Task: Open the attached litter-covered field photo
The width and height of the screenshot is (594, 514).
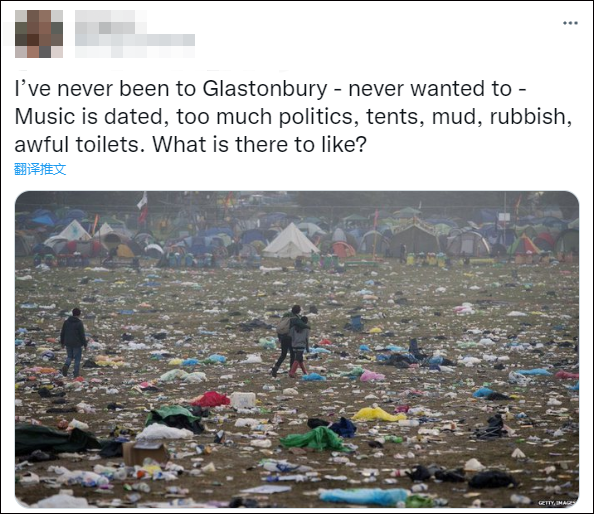Action: coord(297,349)
